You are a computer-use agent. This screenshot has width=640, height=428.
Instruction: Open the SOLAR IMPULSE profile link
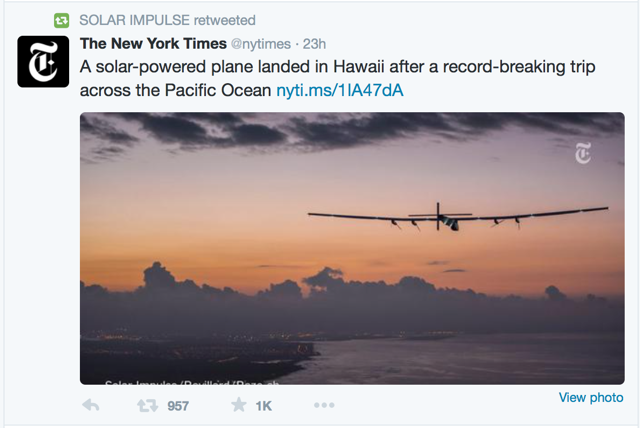[134, 20]
